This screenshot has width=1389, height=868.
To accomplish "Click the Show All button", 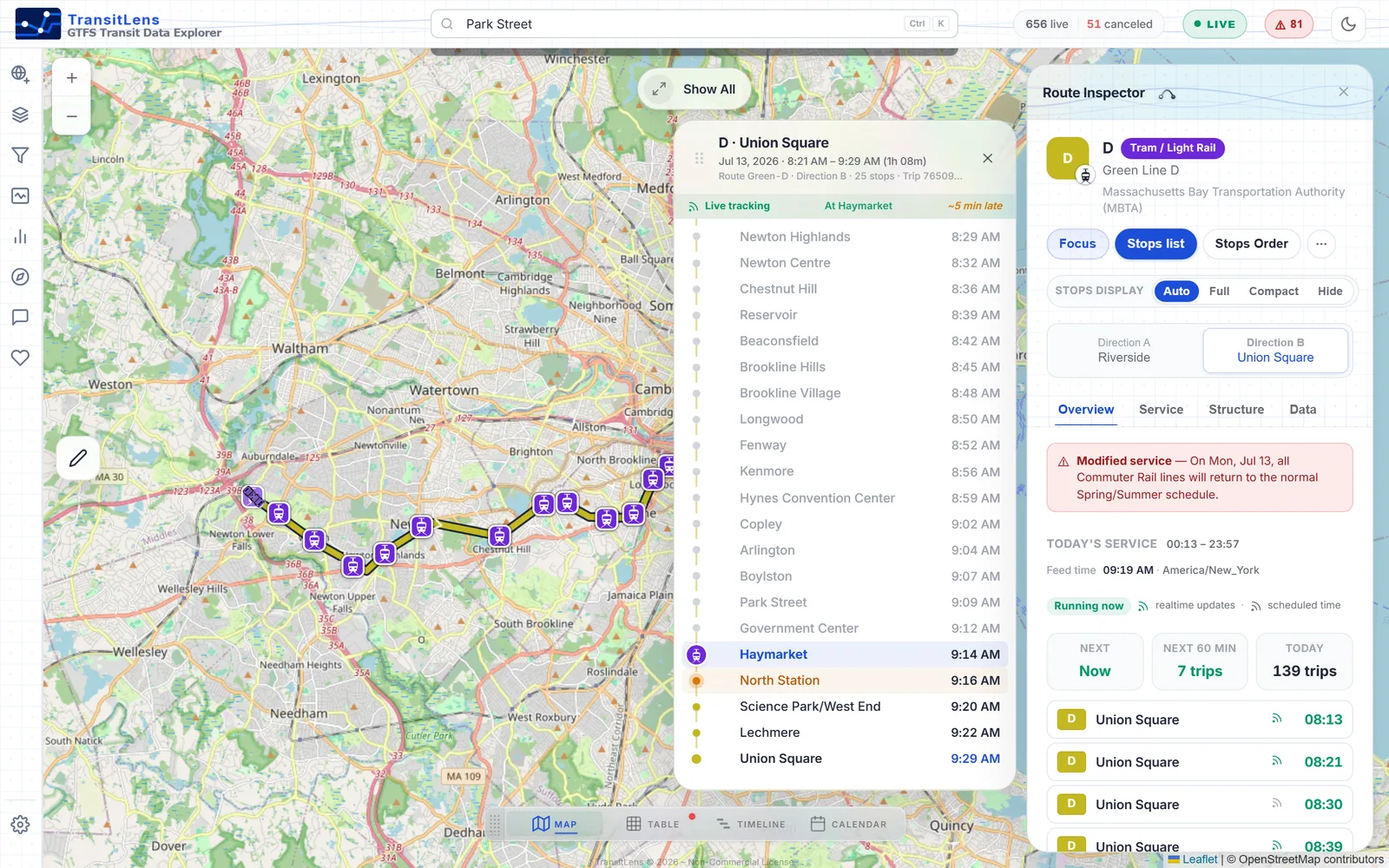I will coord(694,89).
